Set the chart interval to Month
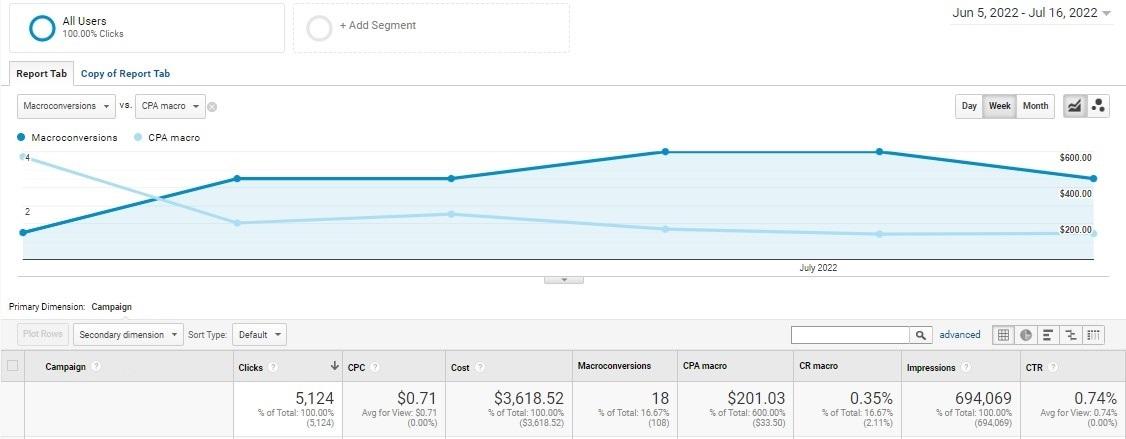The height and width of the screenshot is (439, 1126). pos(1035,106)
